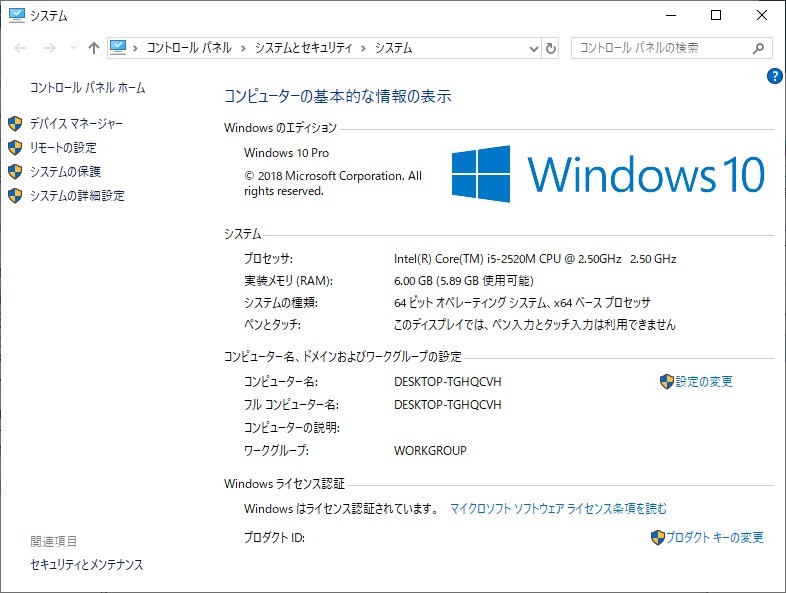Click the computer icon in address bar
Image resolution: width=786 pixels, height=593 pixels.
(118, 48)
